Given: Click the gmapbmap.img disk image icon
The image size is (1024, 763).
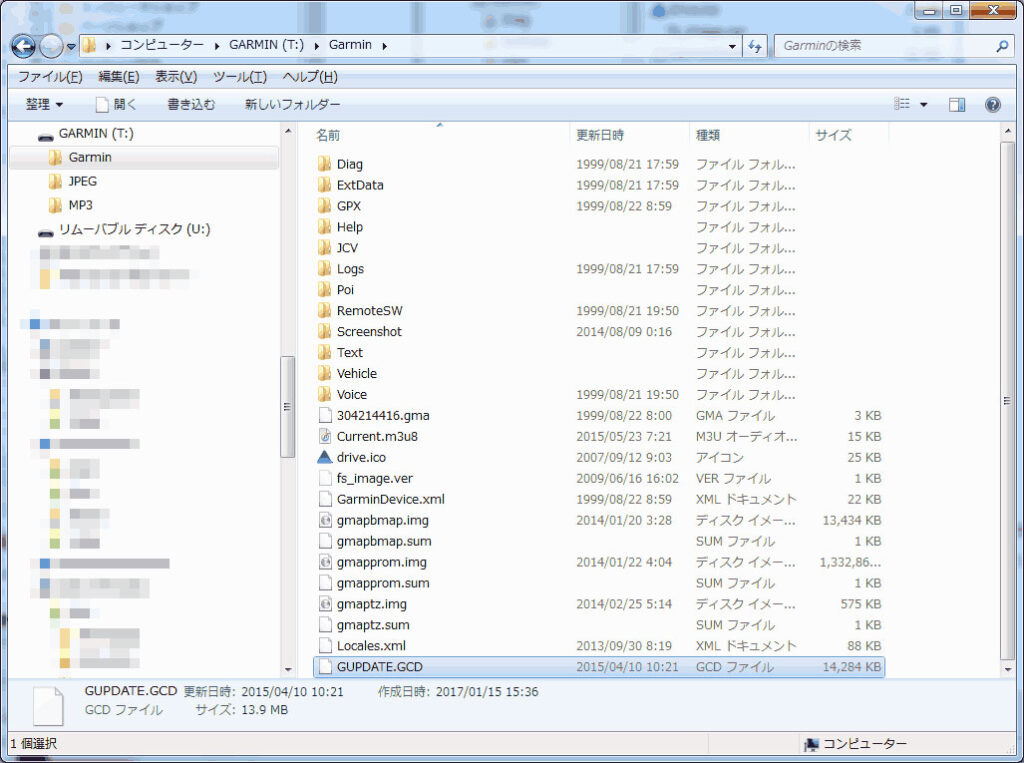Looking at the screenshot, I should [325, 520].
